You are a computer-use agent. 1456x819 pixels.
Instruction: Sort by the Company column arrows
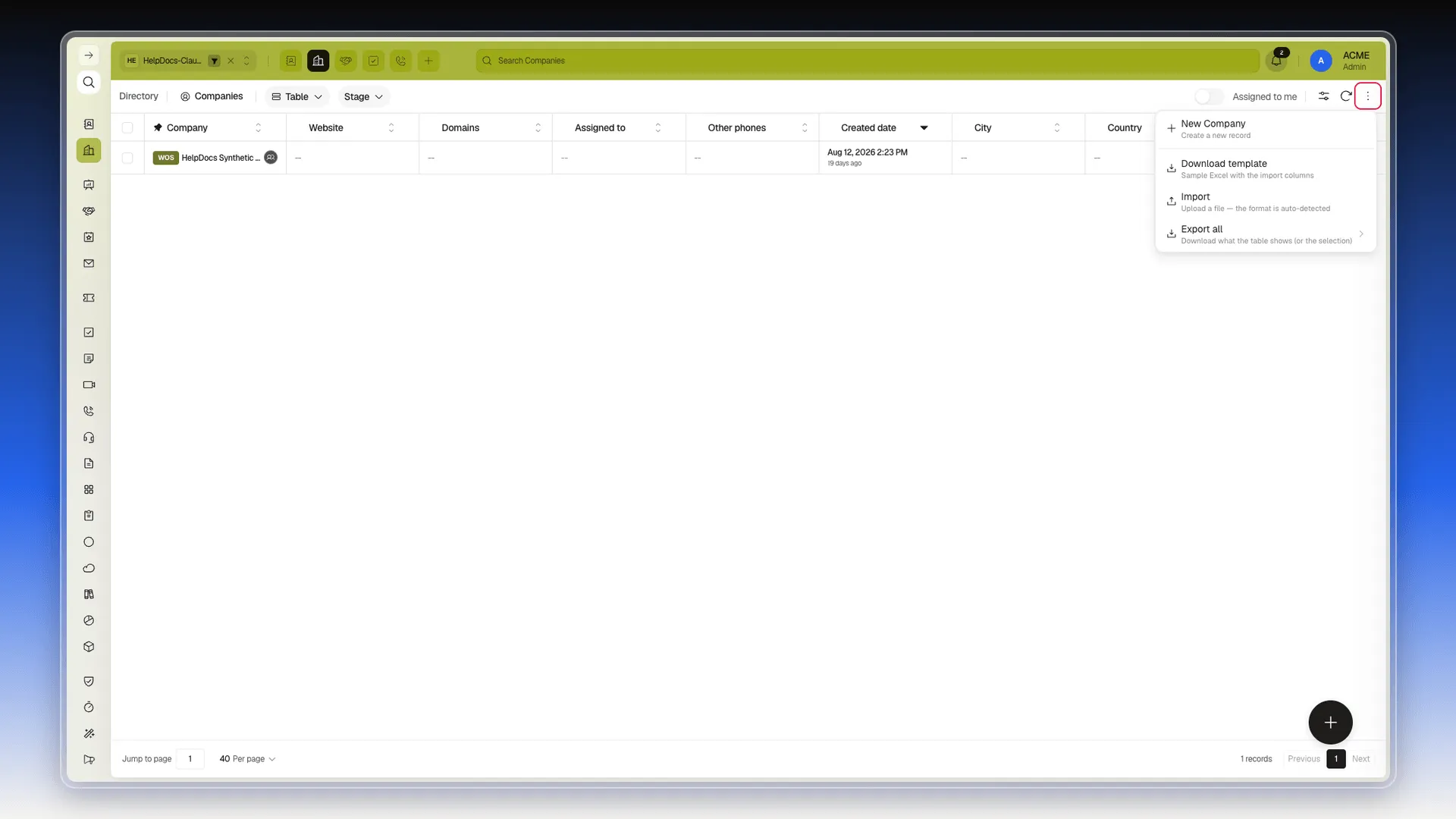click(x=258, y=127)
